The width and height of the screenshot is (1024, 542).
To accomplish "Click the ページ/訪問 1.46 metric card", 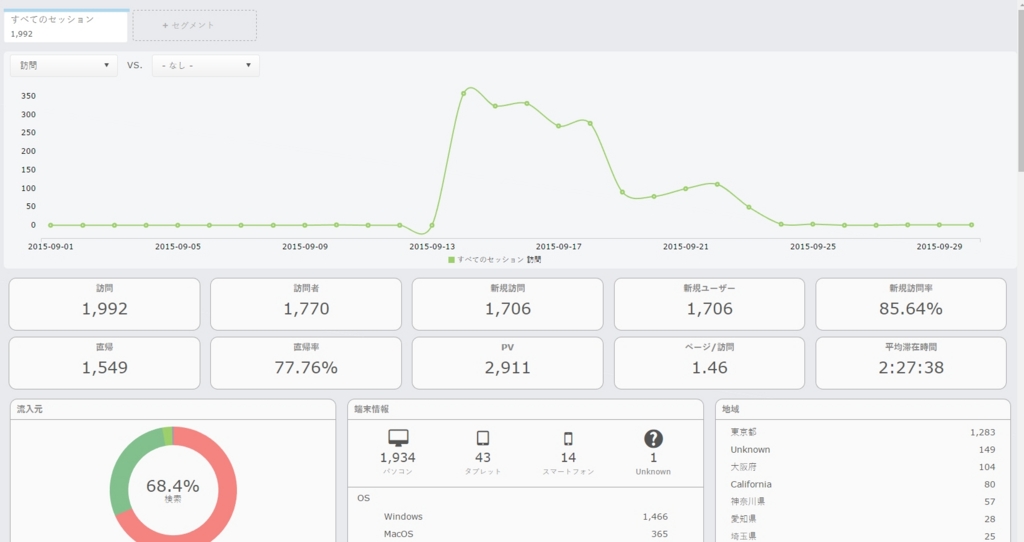I will (x=709, y=363).
